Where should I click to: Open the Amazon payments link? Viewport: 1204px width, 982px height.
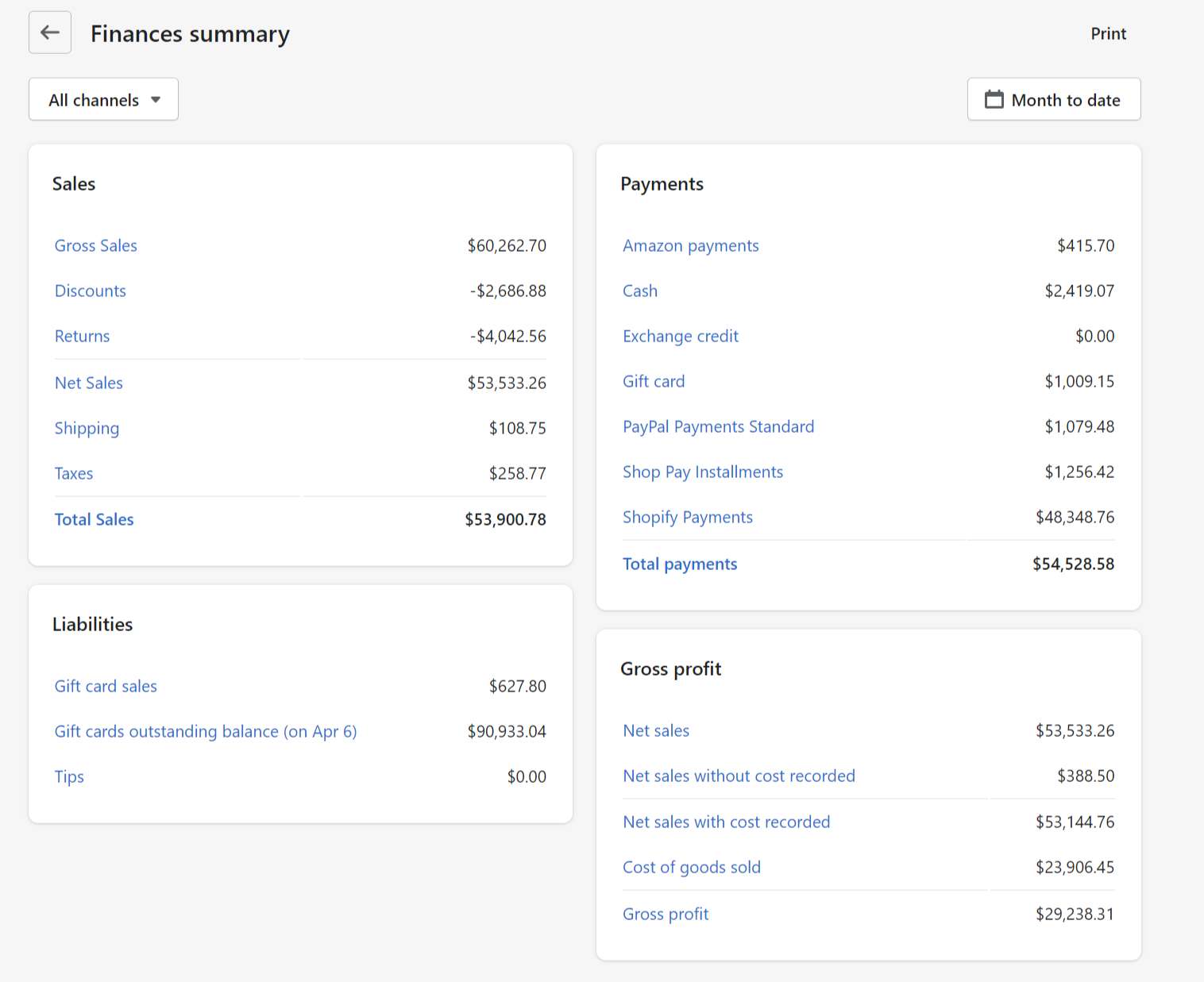point(691,246)
